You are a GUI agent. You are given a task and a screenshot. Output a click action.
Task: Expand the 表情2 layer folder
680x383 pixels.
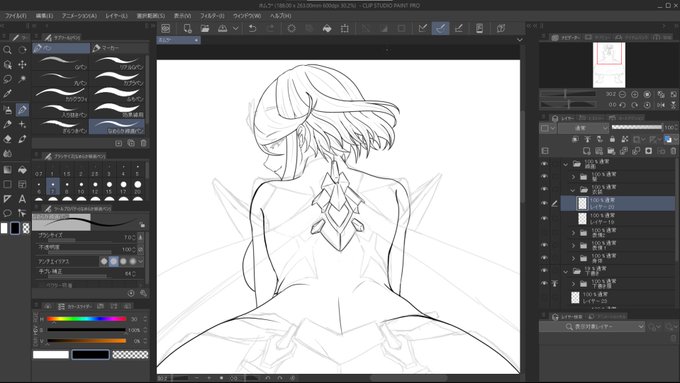tap(573, 233)
